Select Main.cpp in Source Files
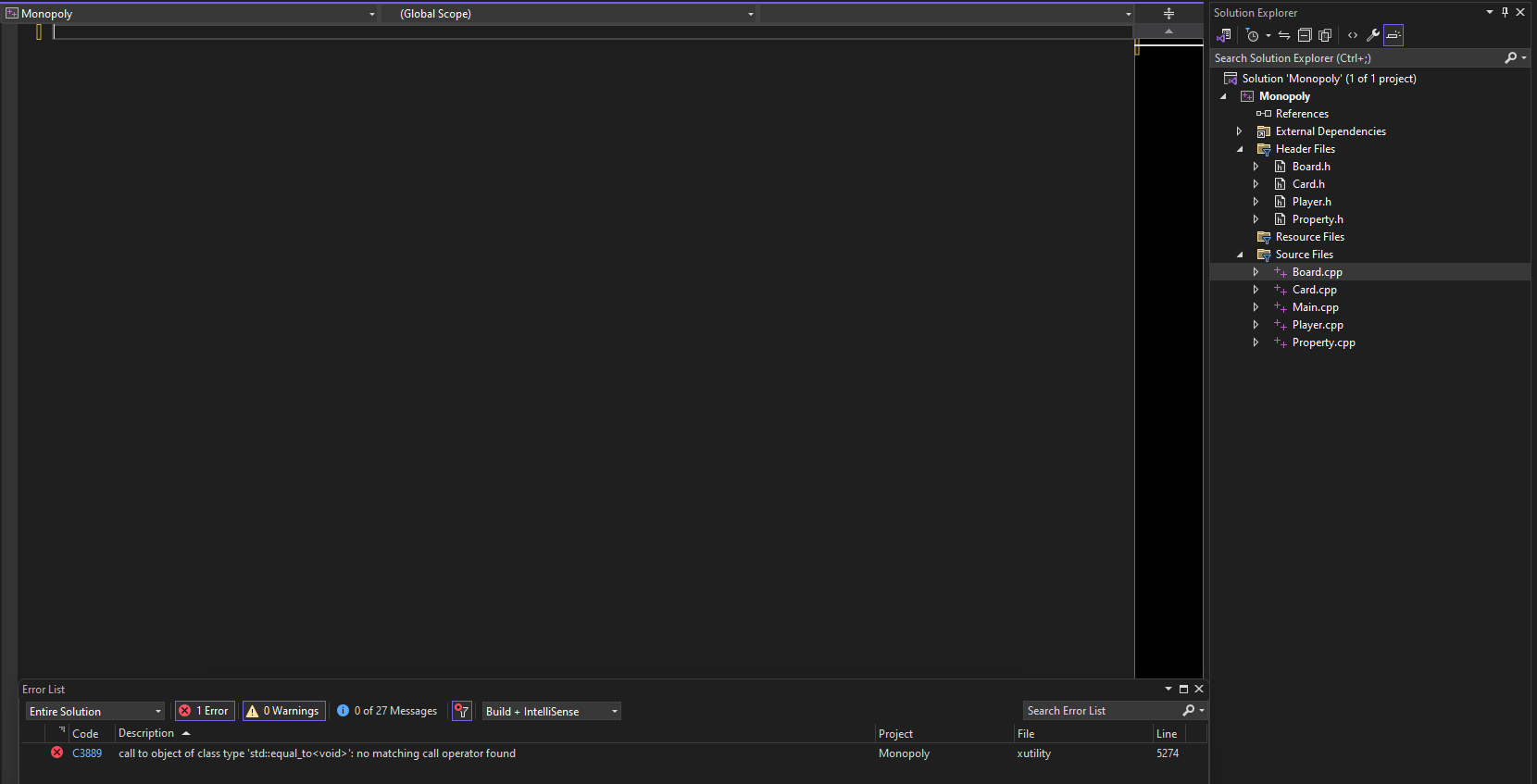Viewport: 1537px width, 784px height. tap(1316, 307)
